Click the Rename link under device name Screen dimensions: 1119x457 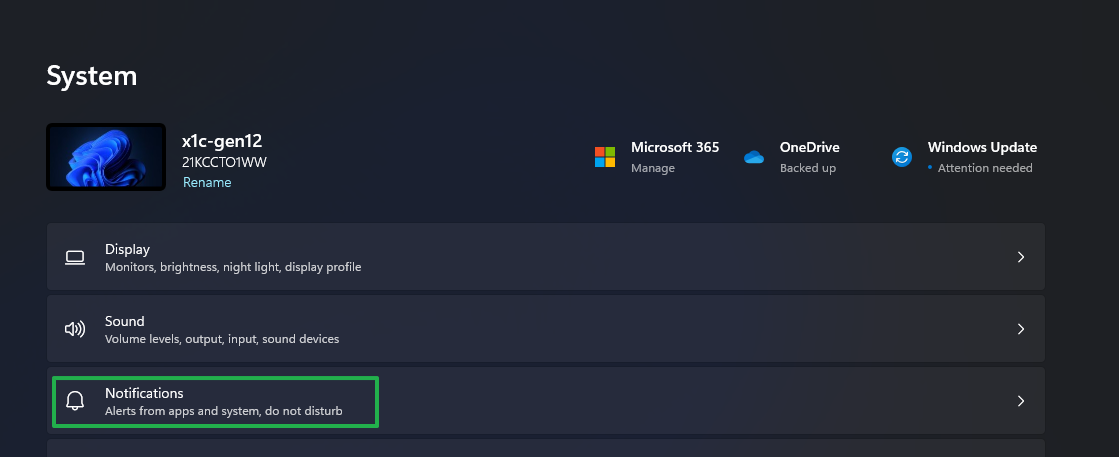[207, 183]
